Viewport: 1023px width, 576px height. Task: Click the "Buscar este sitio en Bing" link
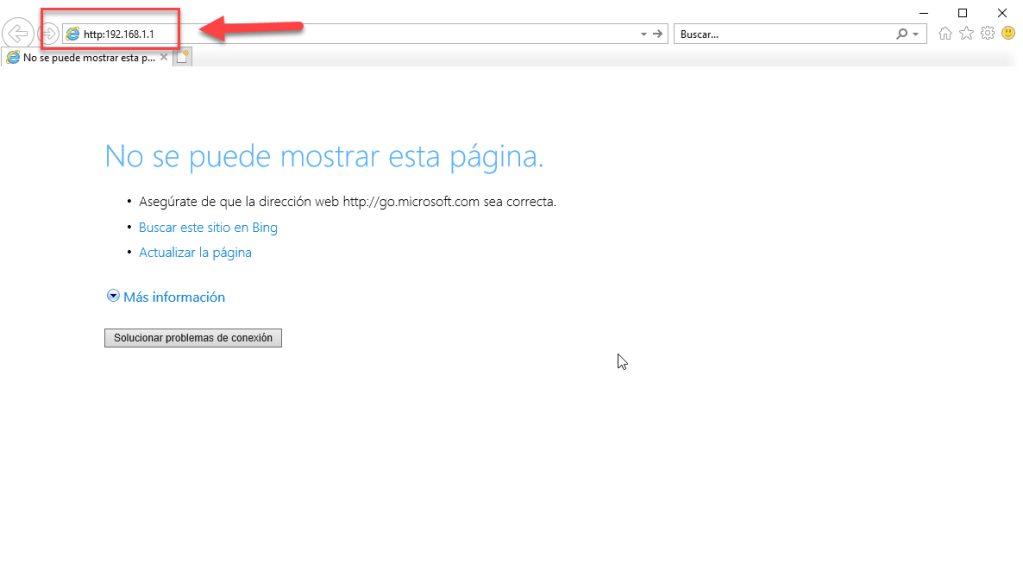click(x=208, y=227)
